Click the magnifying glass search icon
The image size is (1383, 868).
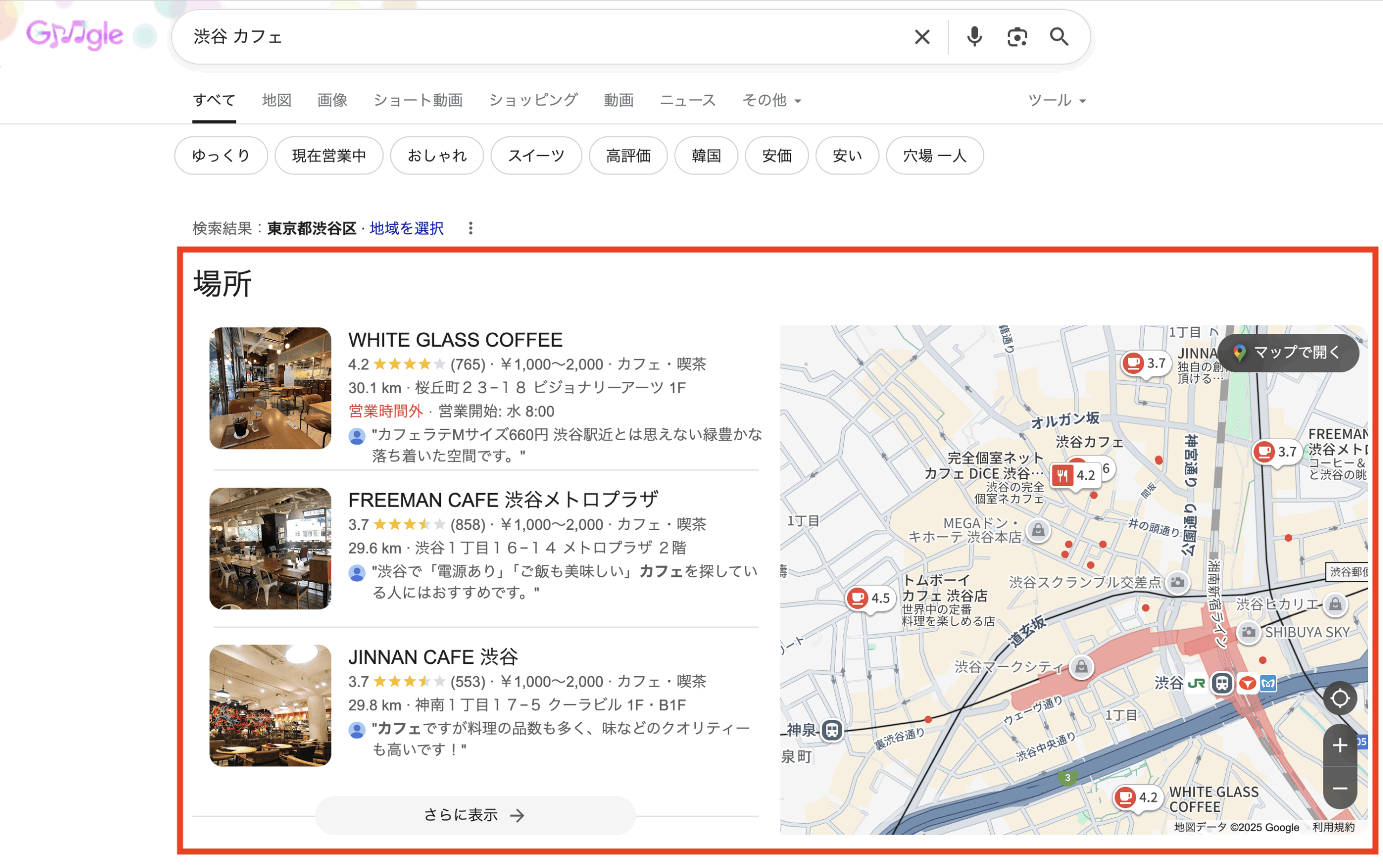point(1059,37)
